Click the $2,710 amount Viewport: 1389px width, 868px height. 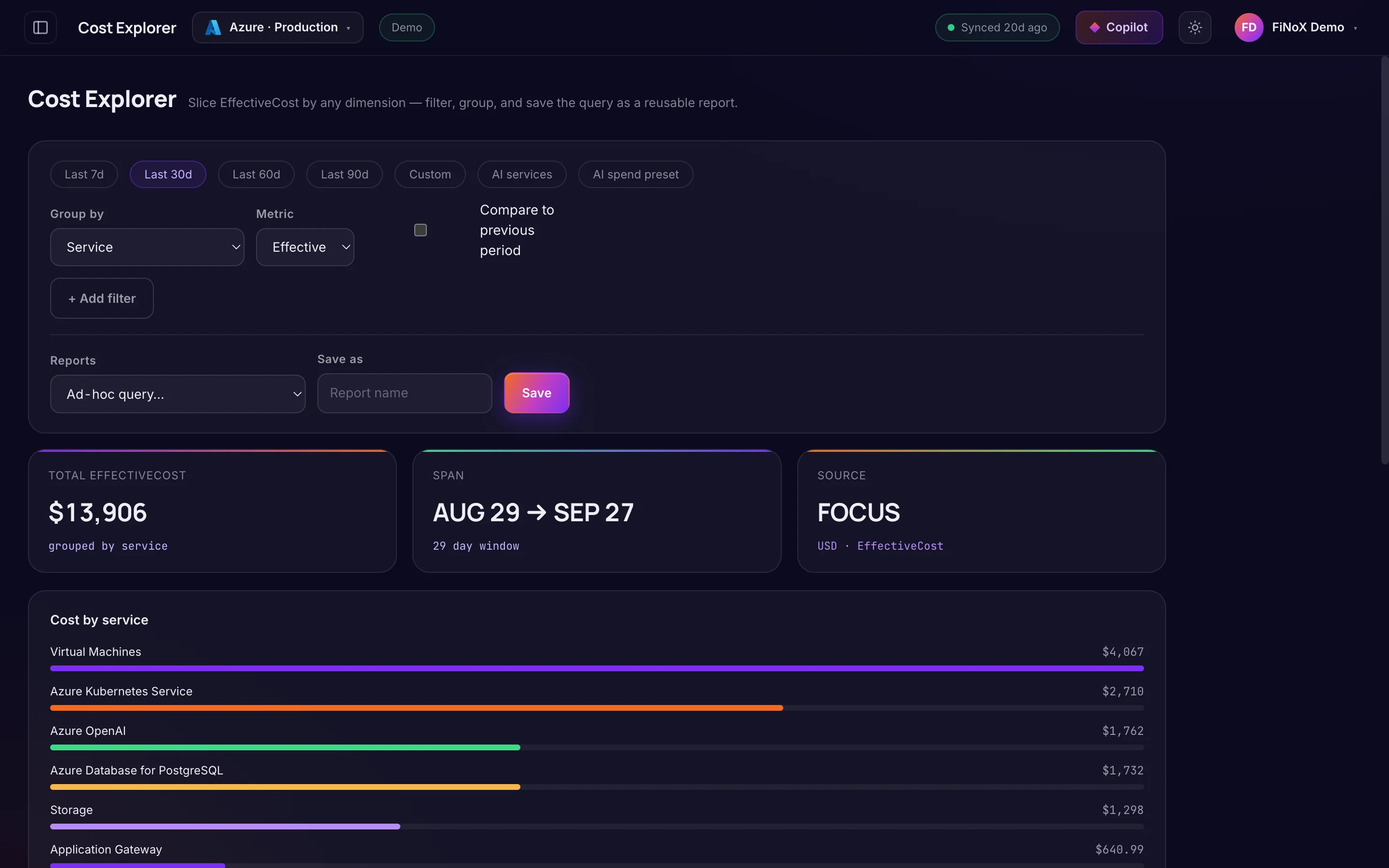1123,692
